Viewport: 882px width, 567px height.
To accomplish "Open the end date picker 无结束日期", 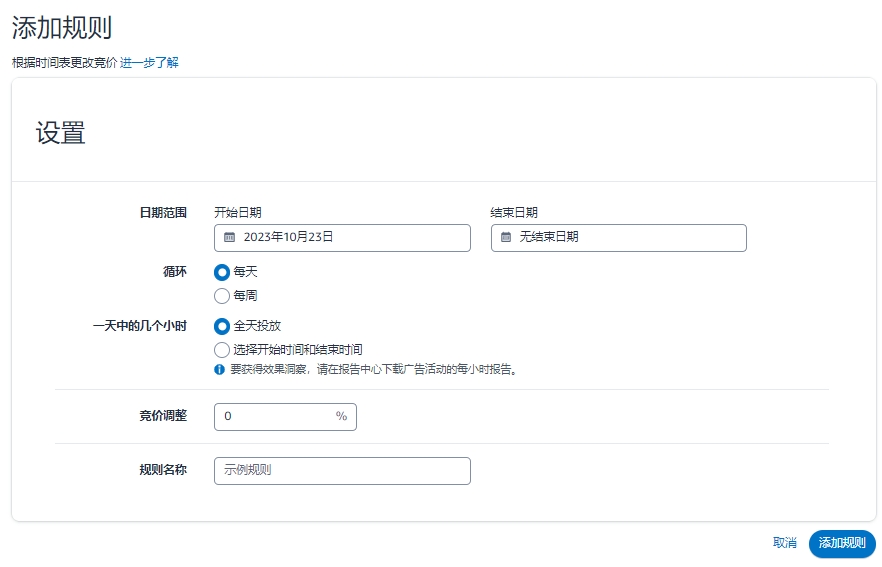I will [619, 238].
